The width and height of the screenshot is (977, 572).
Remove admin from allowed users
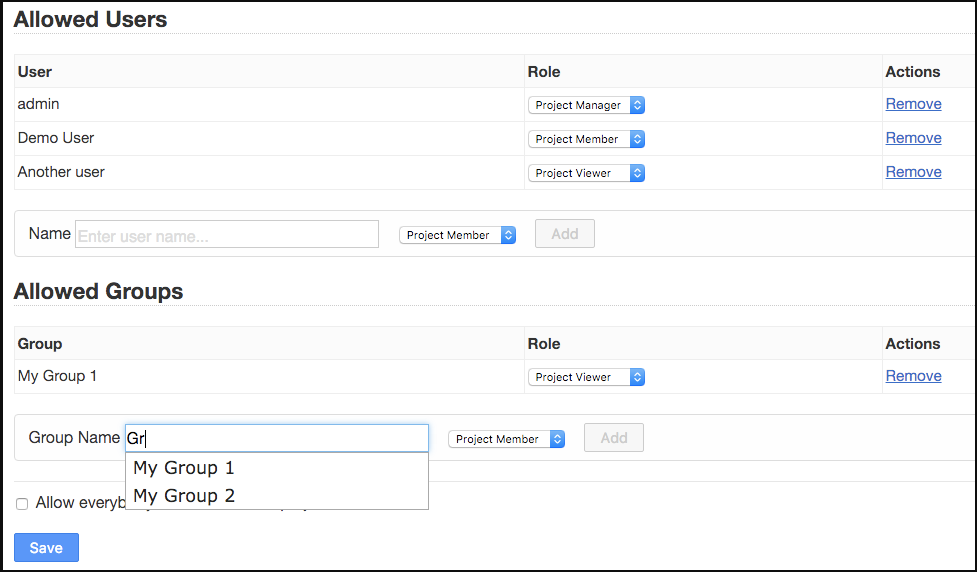(x=913, y=104)
